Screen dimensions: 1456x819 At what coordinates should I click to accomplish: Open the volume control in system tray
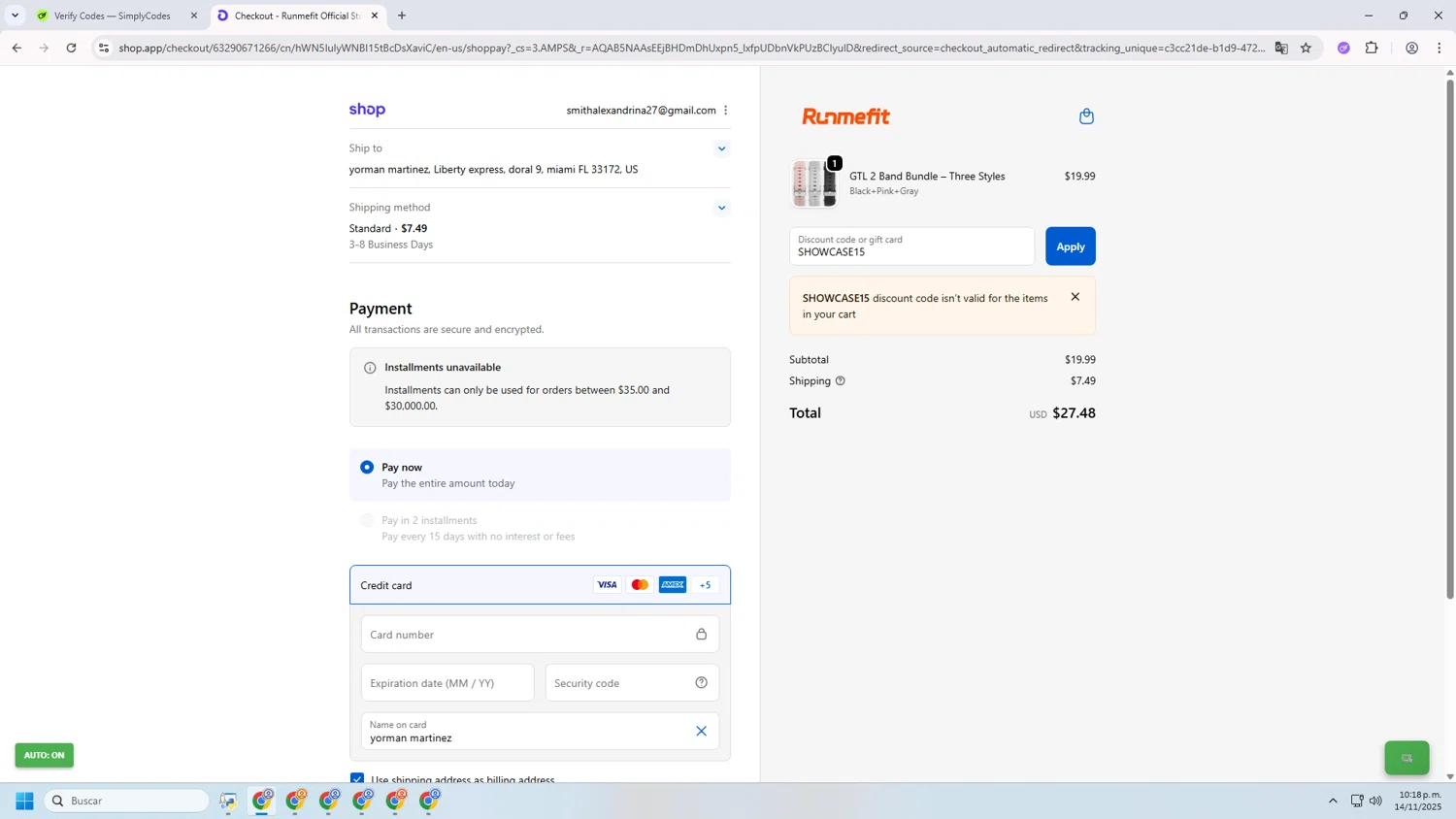pos(1375,801)
